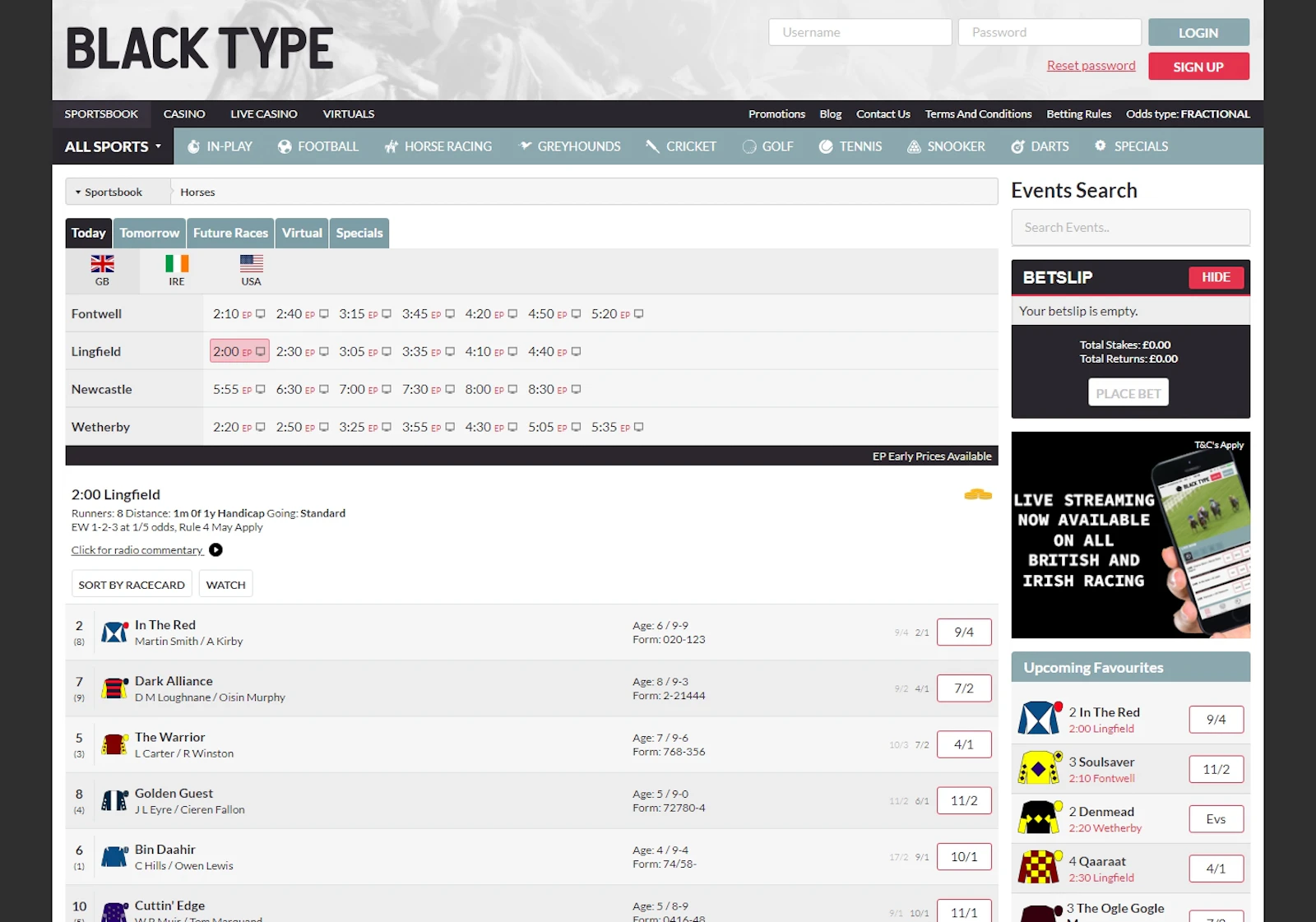Viewport: 1316px width, 922px height.
Task: Follow the Reset password link
Action: tap(1091, 66)
